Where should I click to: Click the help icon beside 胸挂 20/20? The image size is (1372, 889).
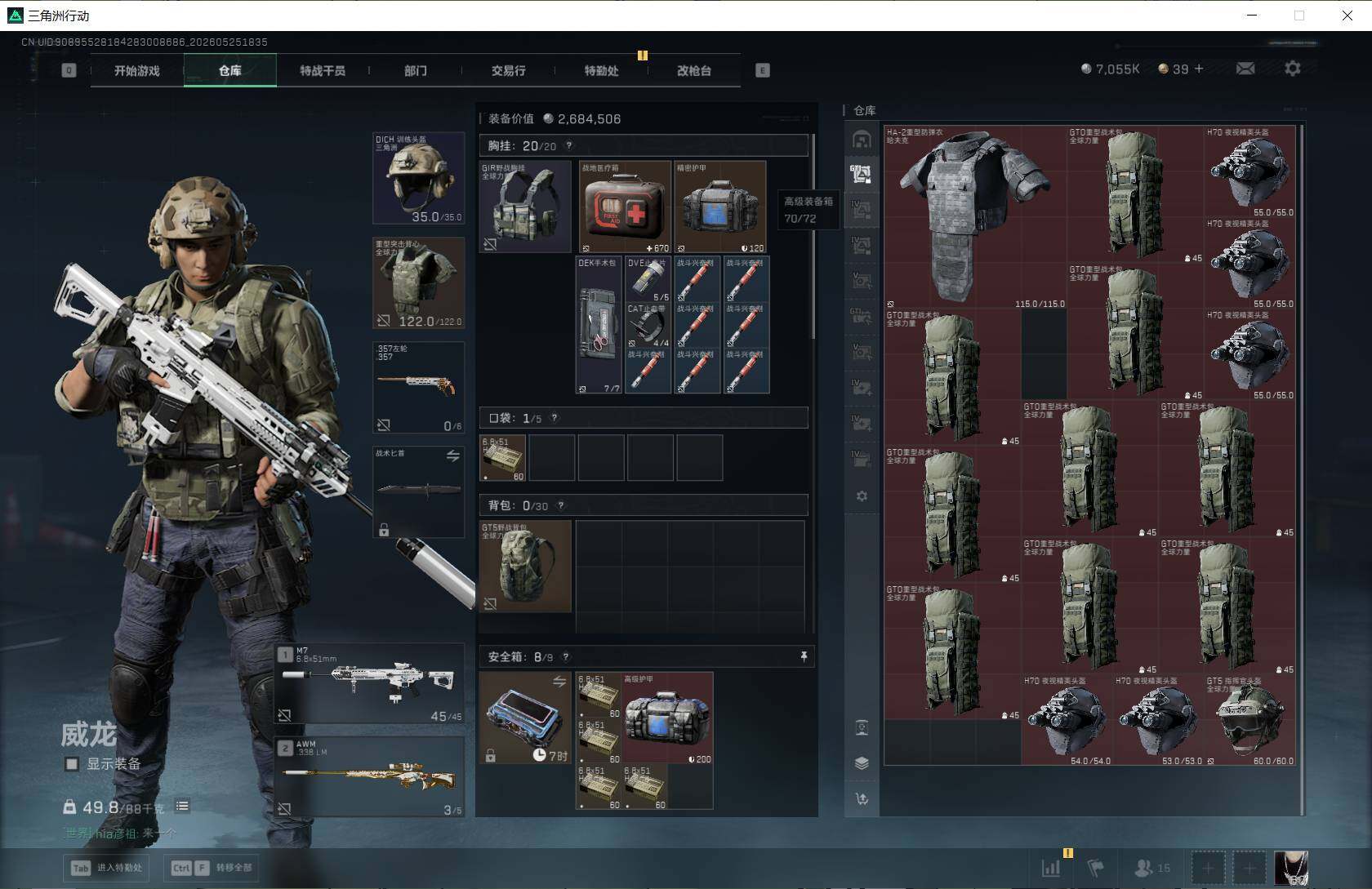point(569,146)
